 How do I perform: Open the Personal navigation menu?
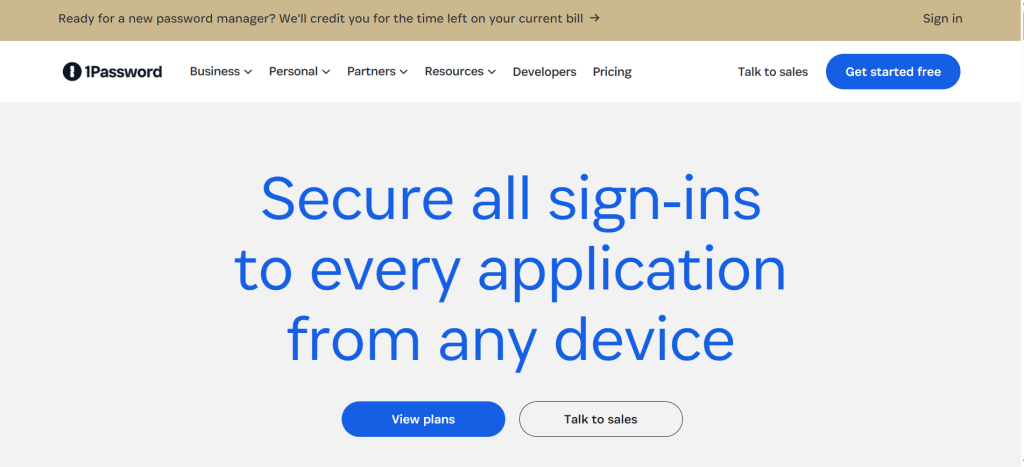293,72
